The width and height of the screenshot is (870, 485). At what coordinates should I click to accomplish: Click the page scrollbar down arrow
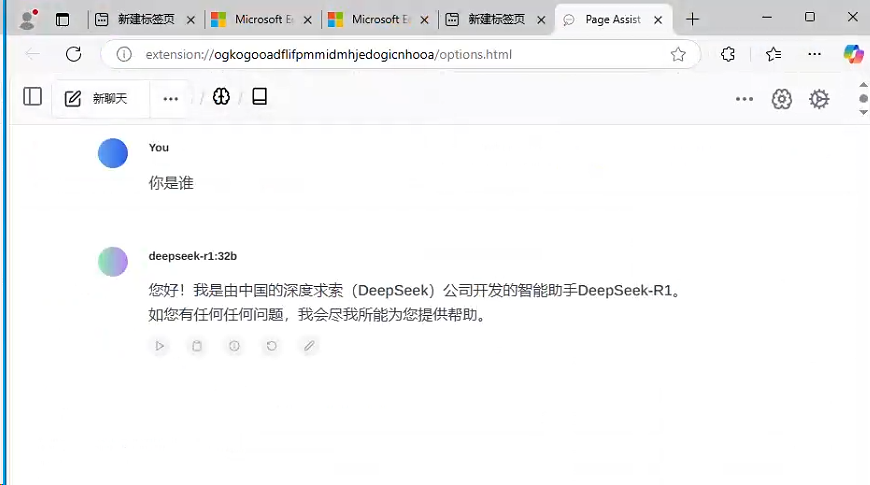click(863, 112)
